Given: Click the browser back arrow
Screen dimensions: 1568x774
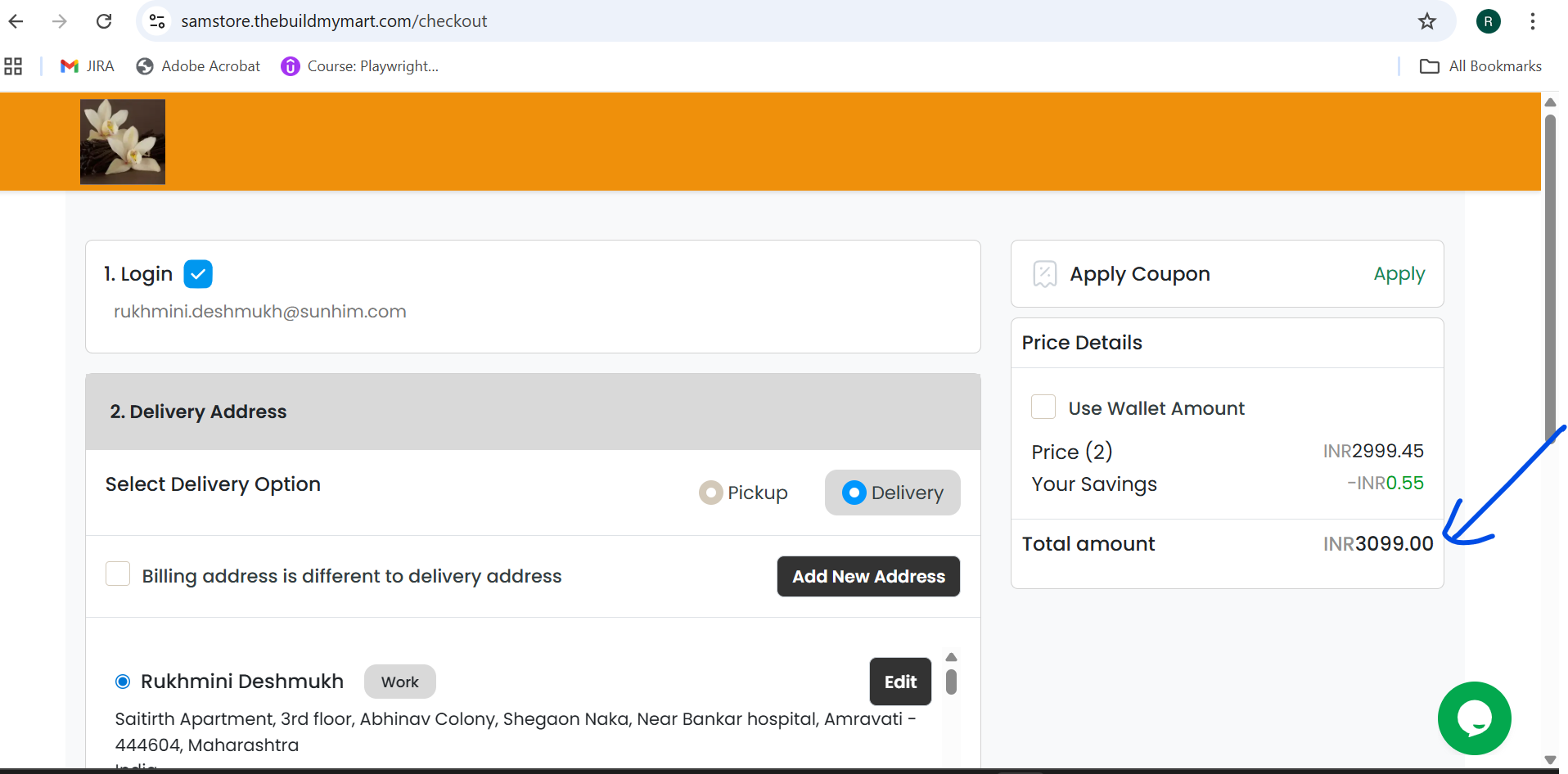Looking at the screenshot, I should pos(16,21).
